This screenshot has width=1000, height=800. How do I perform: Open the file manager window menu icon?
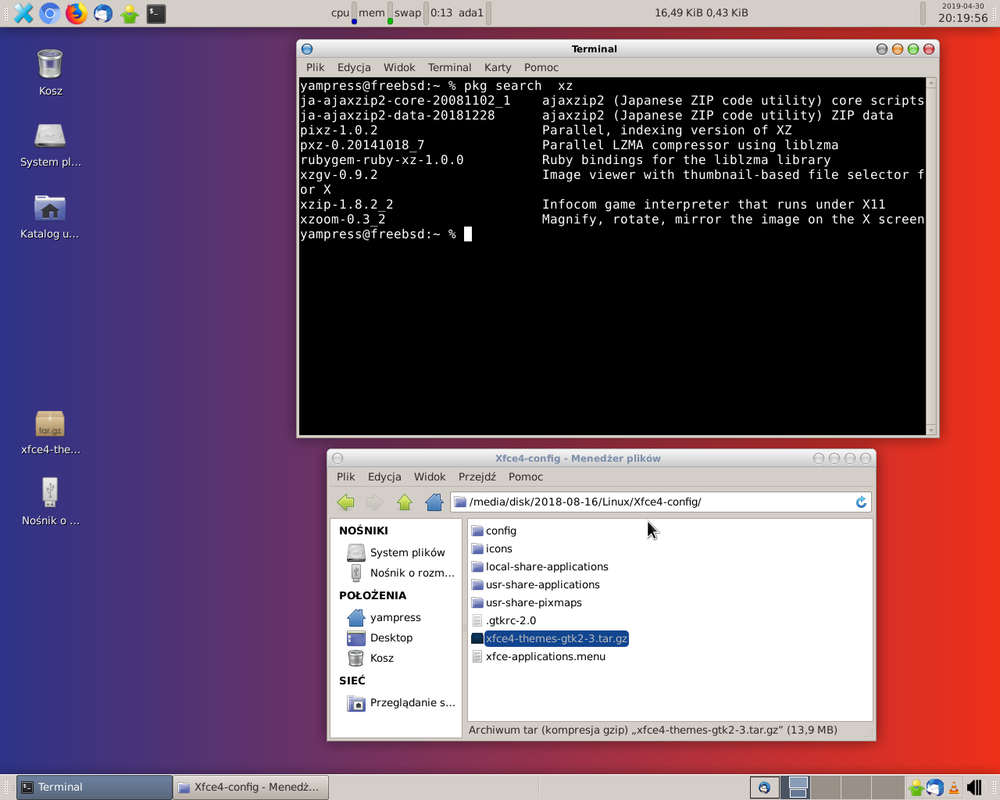click(337, 458)
